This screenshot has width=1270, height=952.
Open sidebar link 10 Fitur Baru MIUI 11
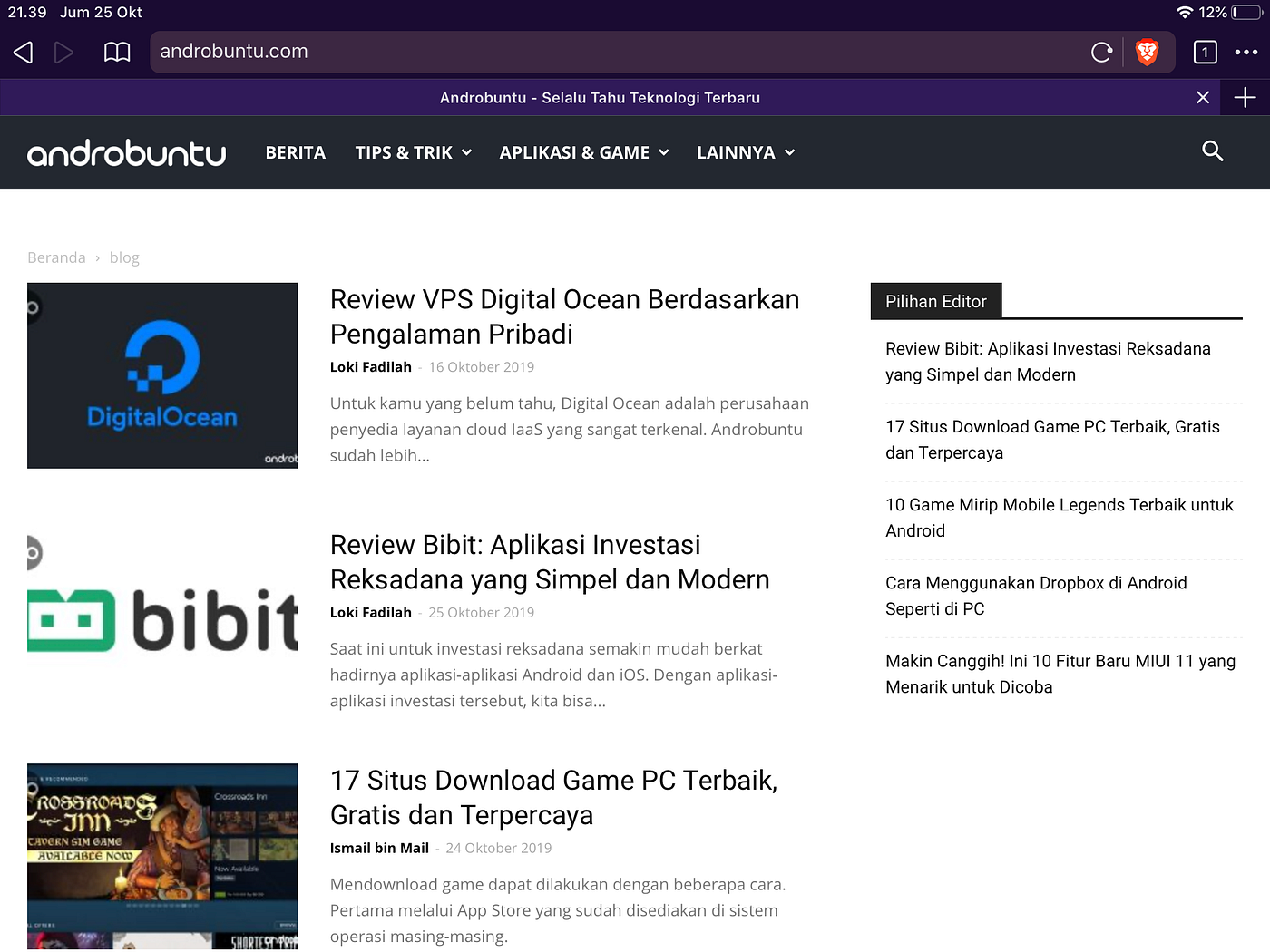coord(1060,674)
